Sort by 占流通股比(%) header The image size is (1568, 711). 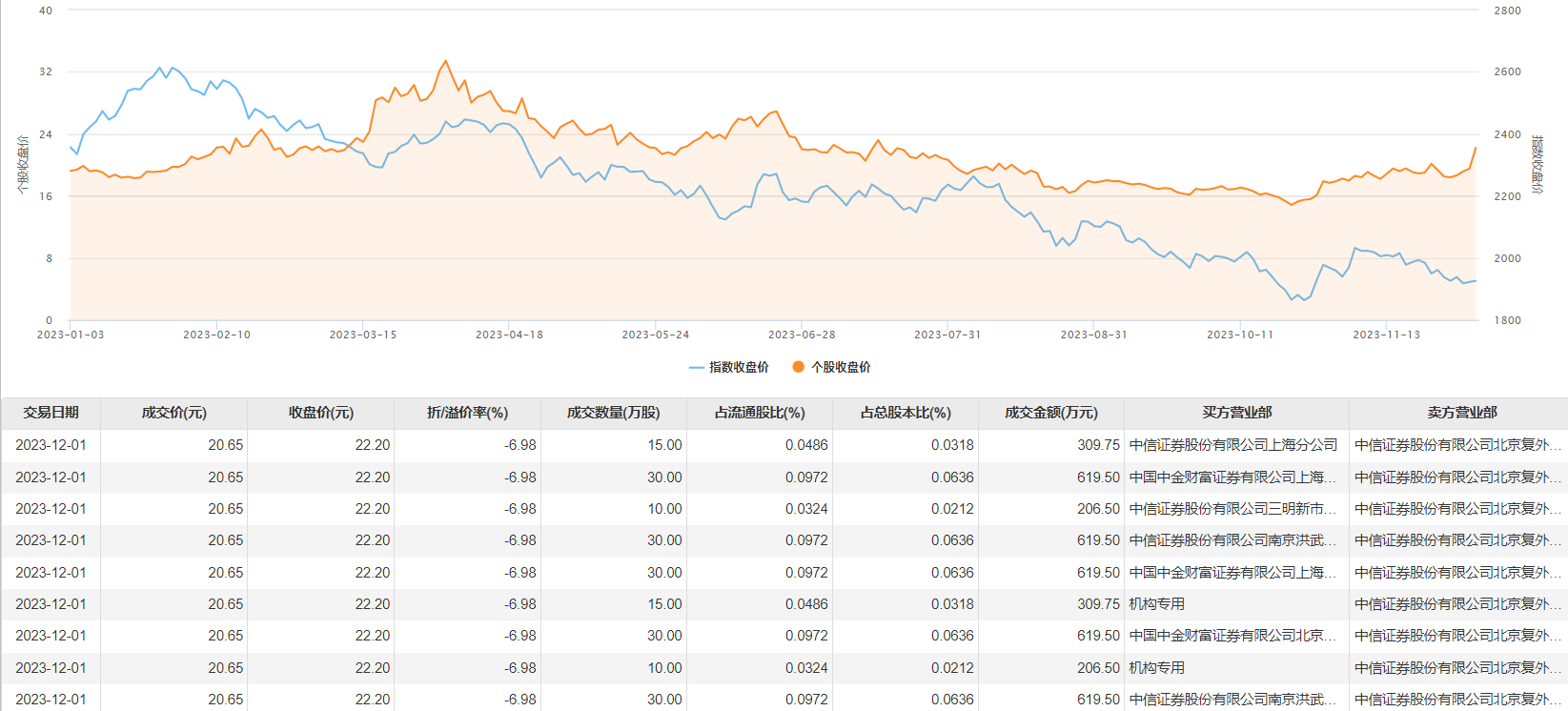(760, 413)
